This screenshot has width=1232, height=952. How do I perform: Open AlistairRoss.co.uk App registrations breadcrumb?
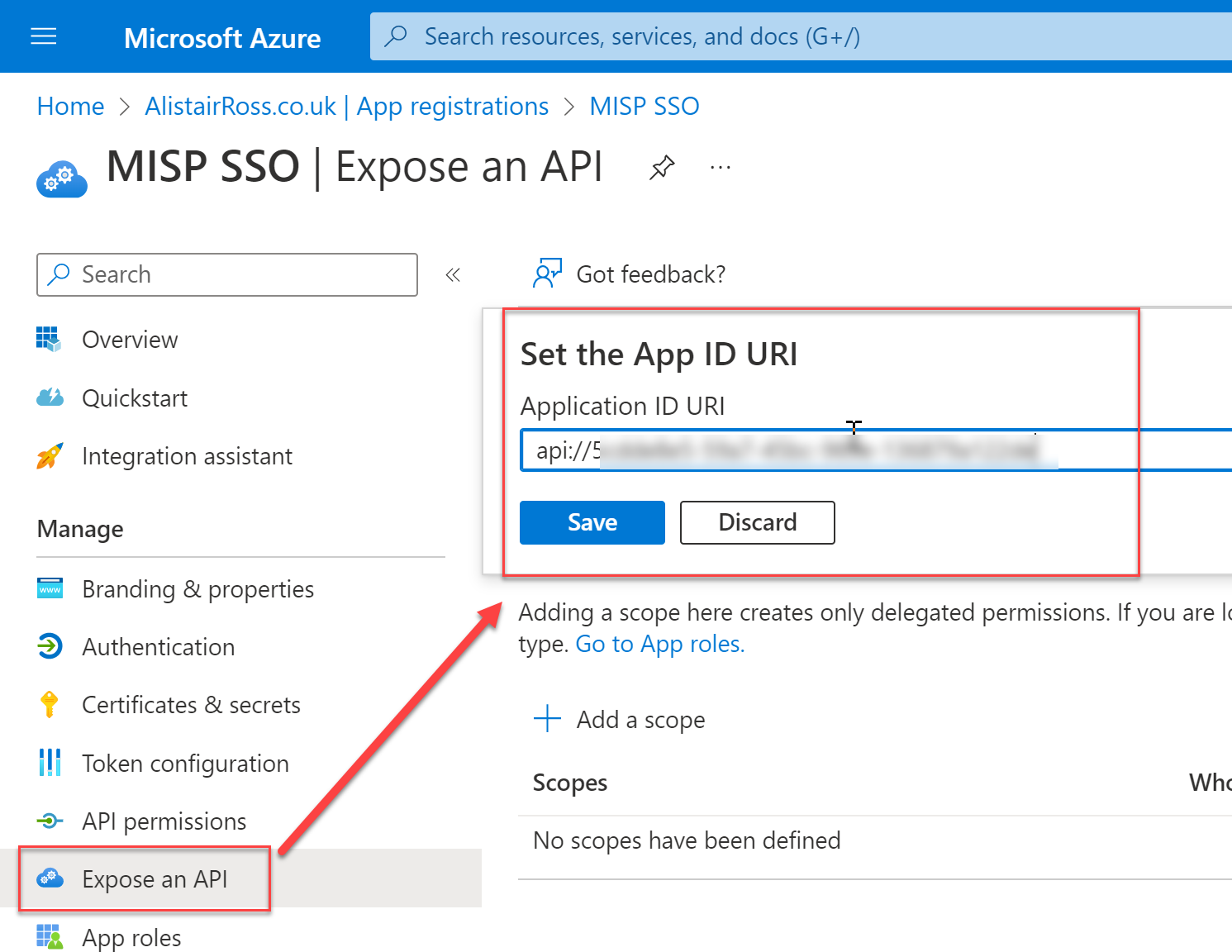346,106
